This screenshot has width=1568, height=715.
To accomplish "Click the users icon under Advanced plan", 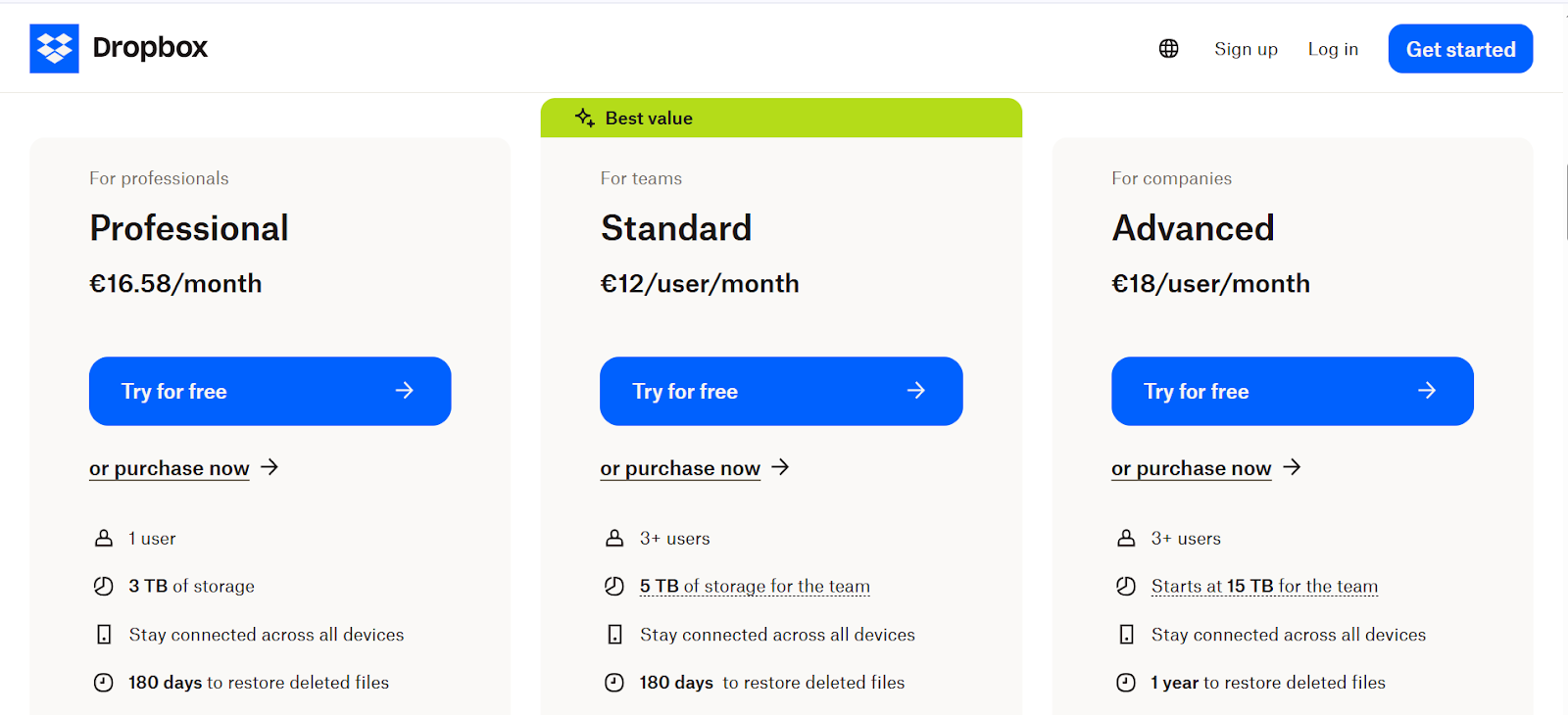I will click(1125, 537).
